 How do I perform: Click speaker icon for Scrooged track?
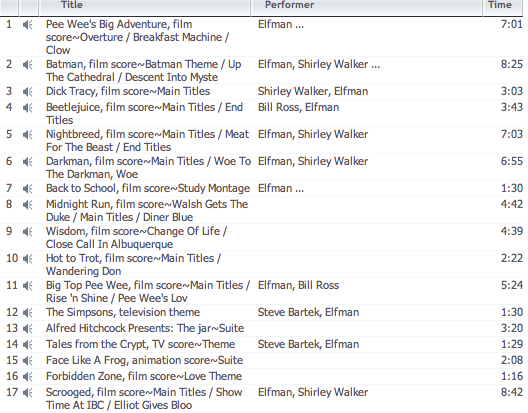click(28, 393)
